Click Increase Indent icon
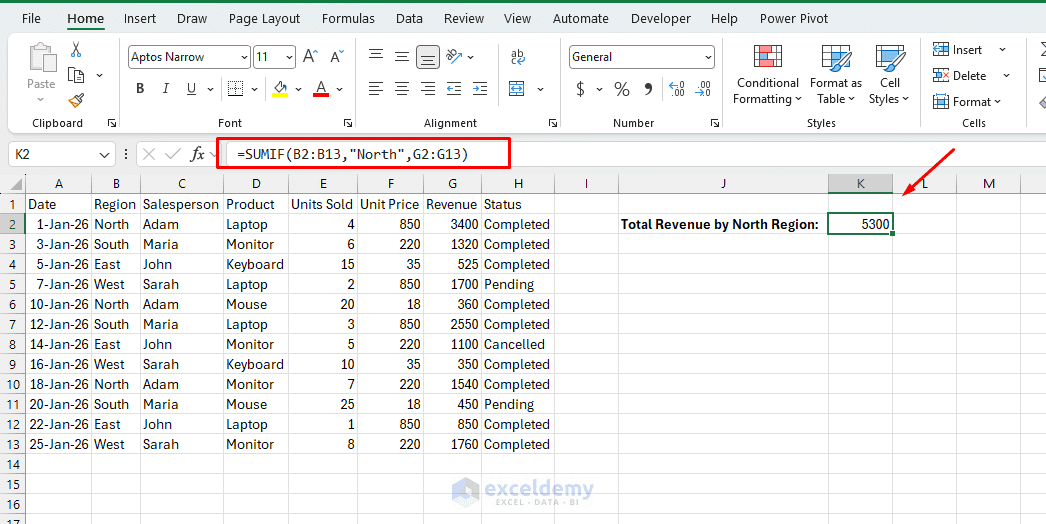Screen dimensions: 1046x524 point(480,88)
